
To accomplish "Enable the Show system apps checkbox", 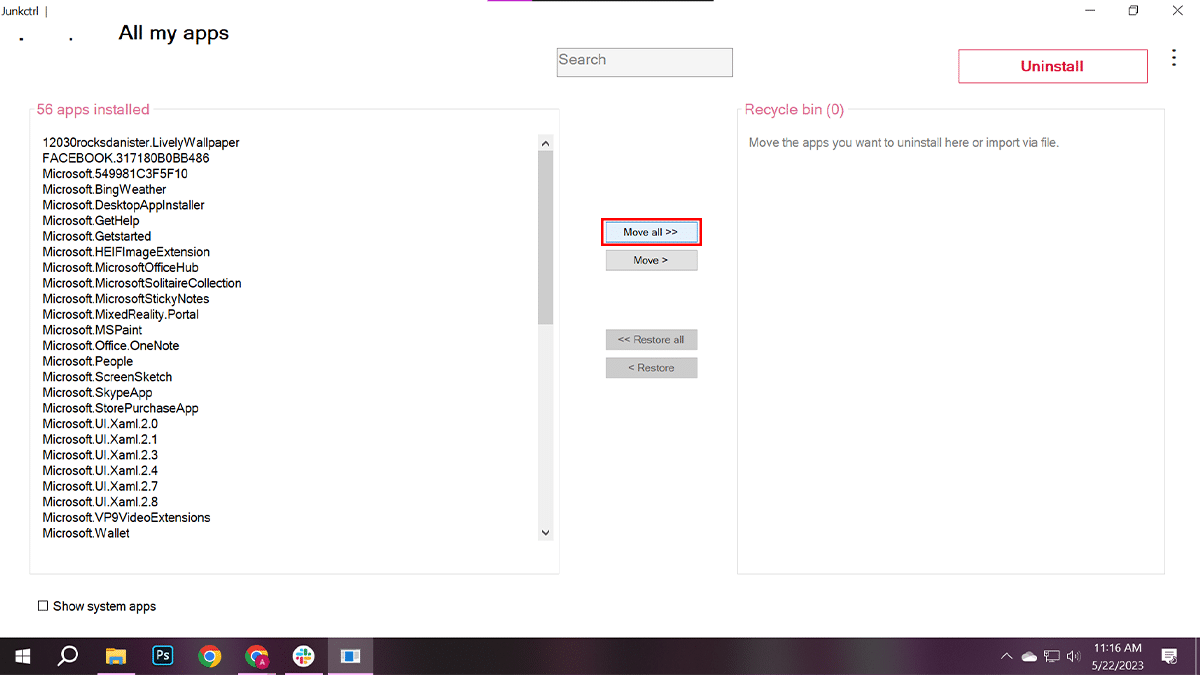I will tap(43, 606).
